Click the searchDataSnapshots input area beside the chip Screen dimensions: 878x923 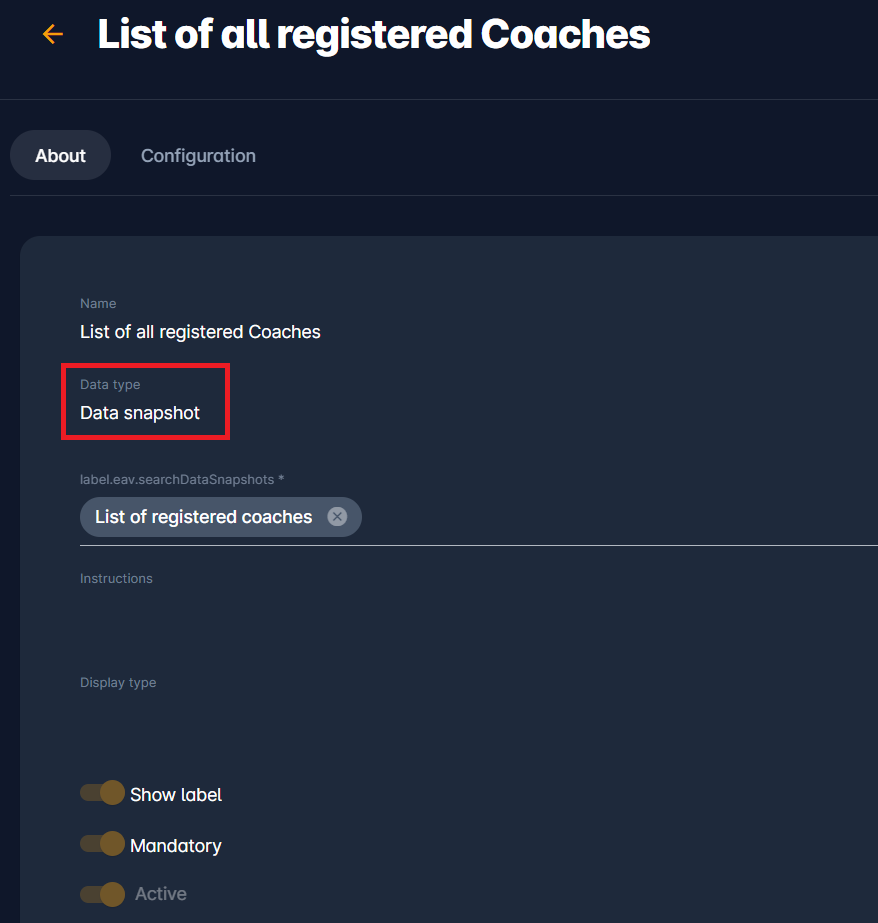tap(600, 518)
